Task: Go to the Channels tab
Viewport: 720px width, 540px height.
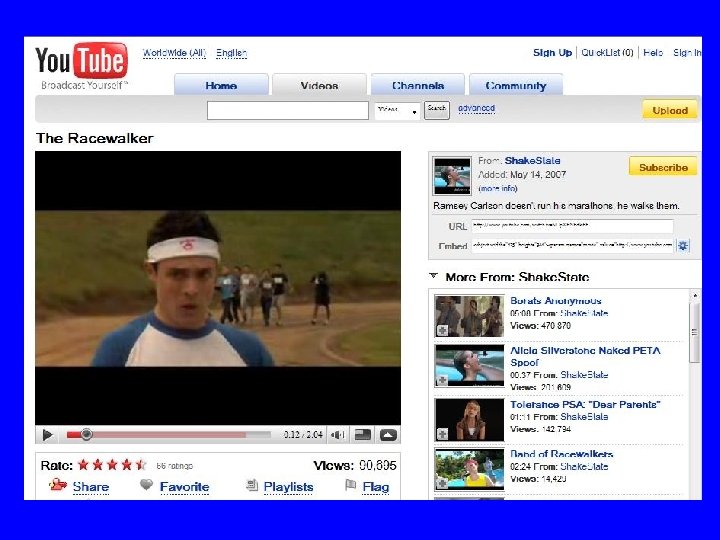Action: point(418,85)
